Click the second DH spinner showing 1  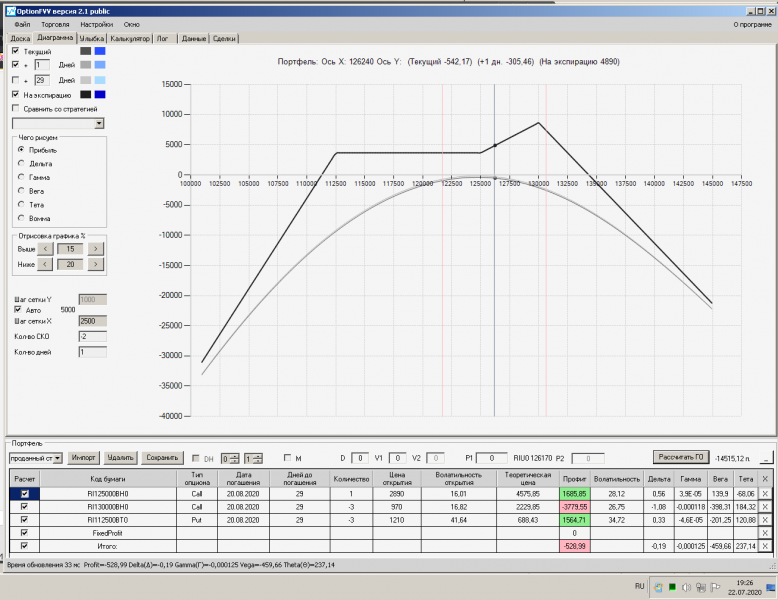253,459
